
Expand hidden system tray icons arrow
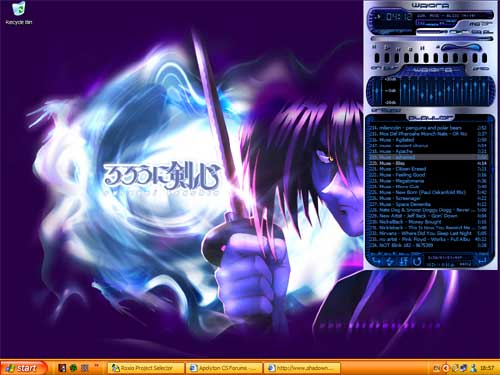[446, 368]
